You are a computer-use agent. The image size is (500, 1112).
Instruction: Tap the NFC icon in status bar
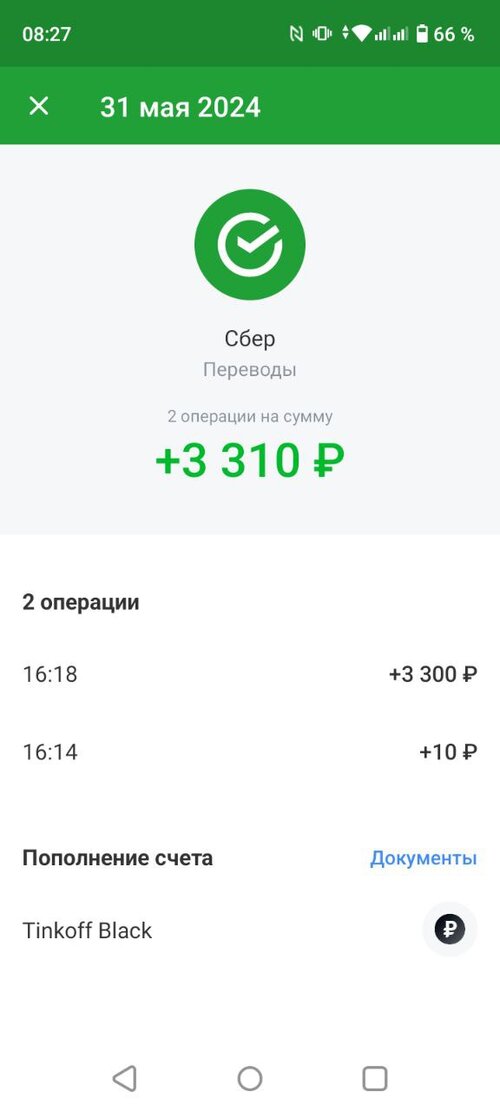click(x=296, y=33)
